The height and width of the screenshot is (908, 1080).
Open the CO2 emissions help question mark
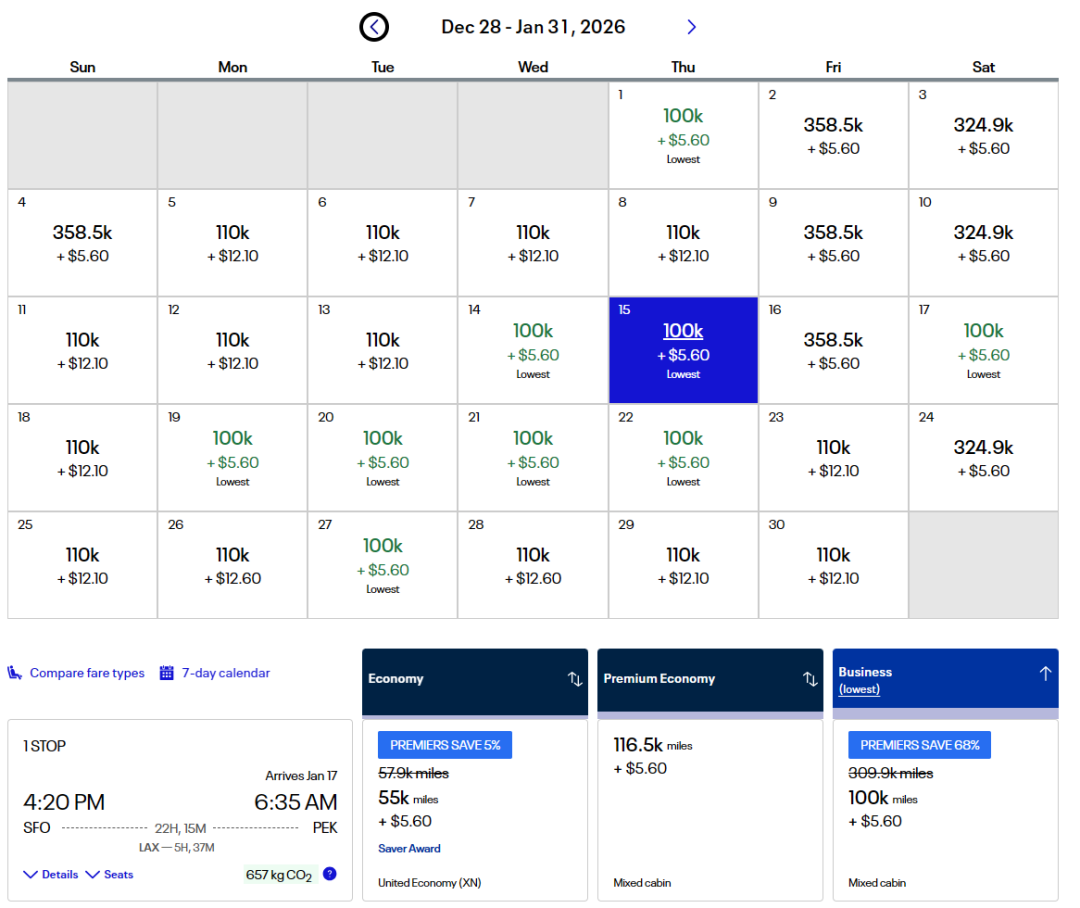coord(330,874)
